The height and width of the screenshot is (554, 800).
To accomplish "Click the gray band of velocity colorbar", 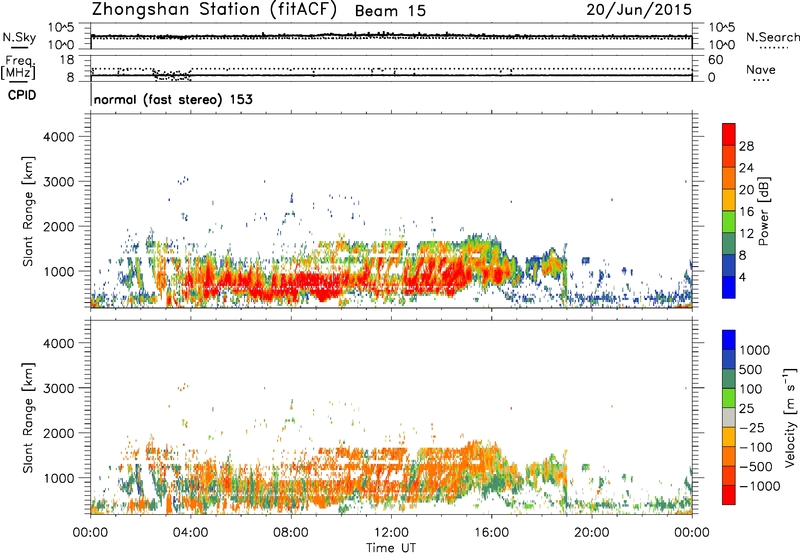I will tap(729, 418).
